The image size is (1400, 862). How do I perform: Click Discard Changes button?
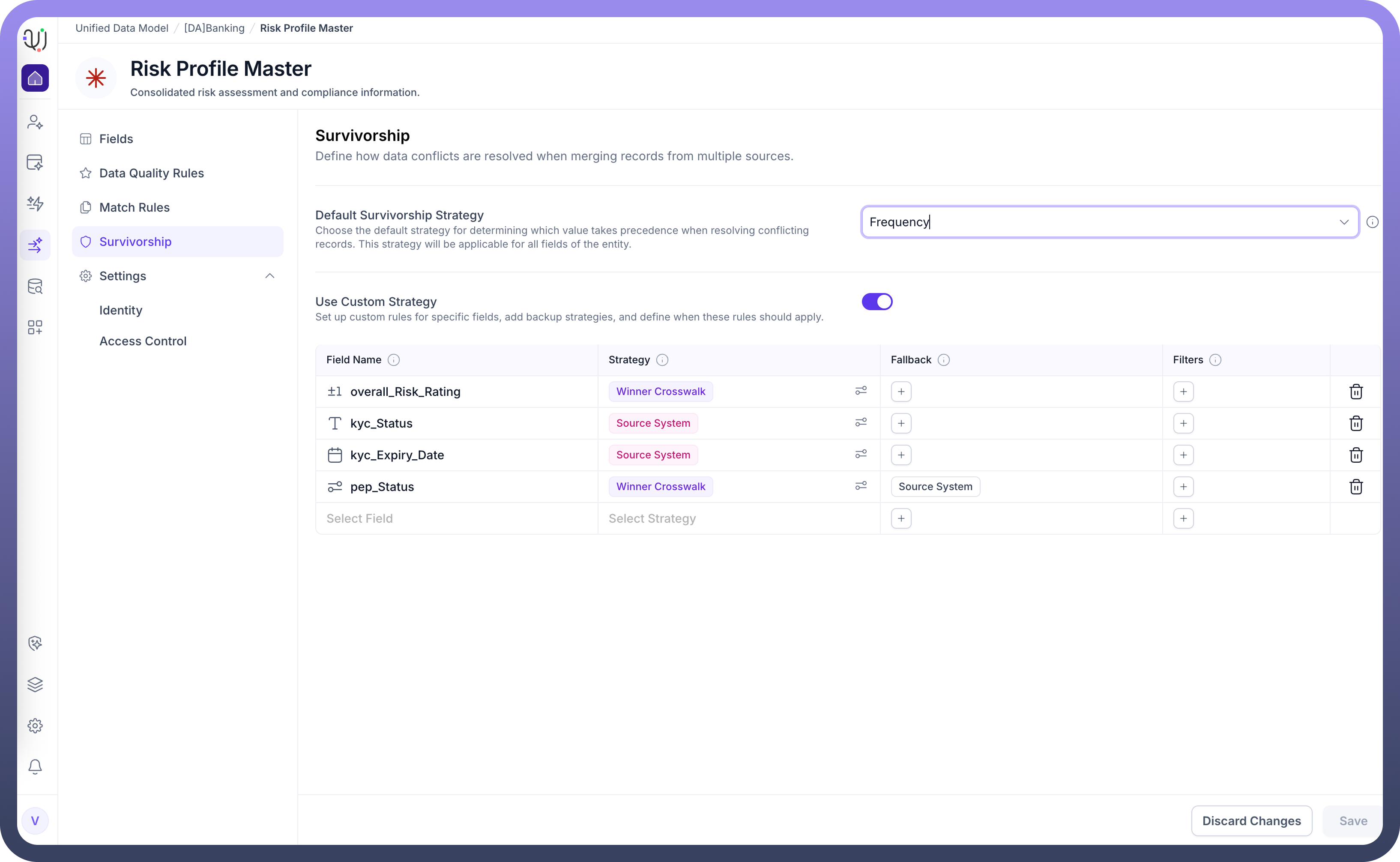click(1251, 821)
